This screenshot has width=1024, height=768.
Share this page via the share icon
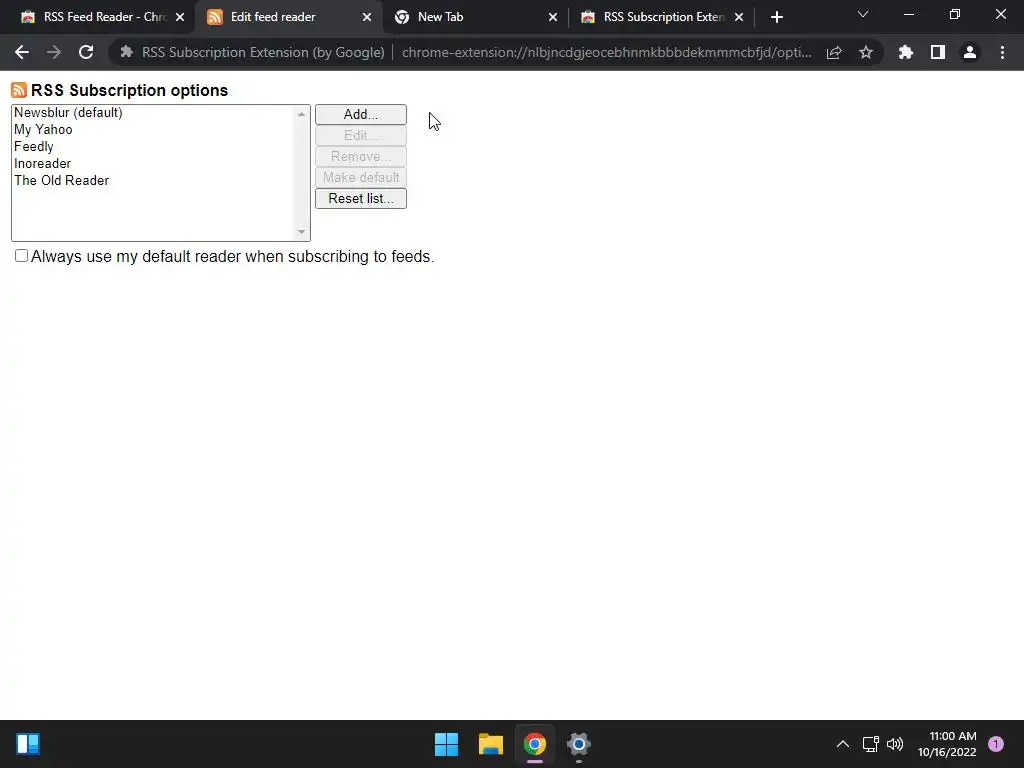(834, 53)
